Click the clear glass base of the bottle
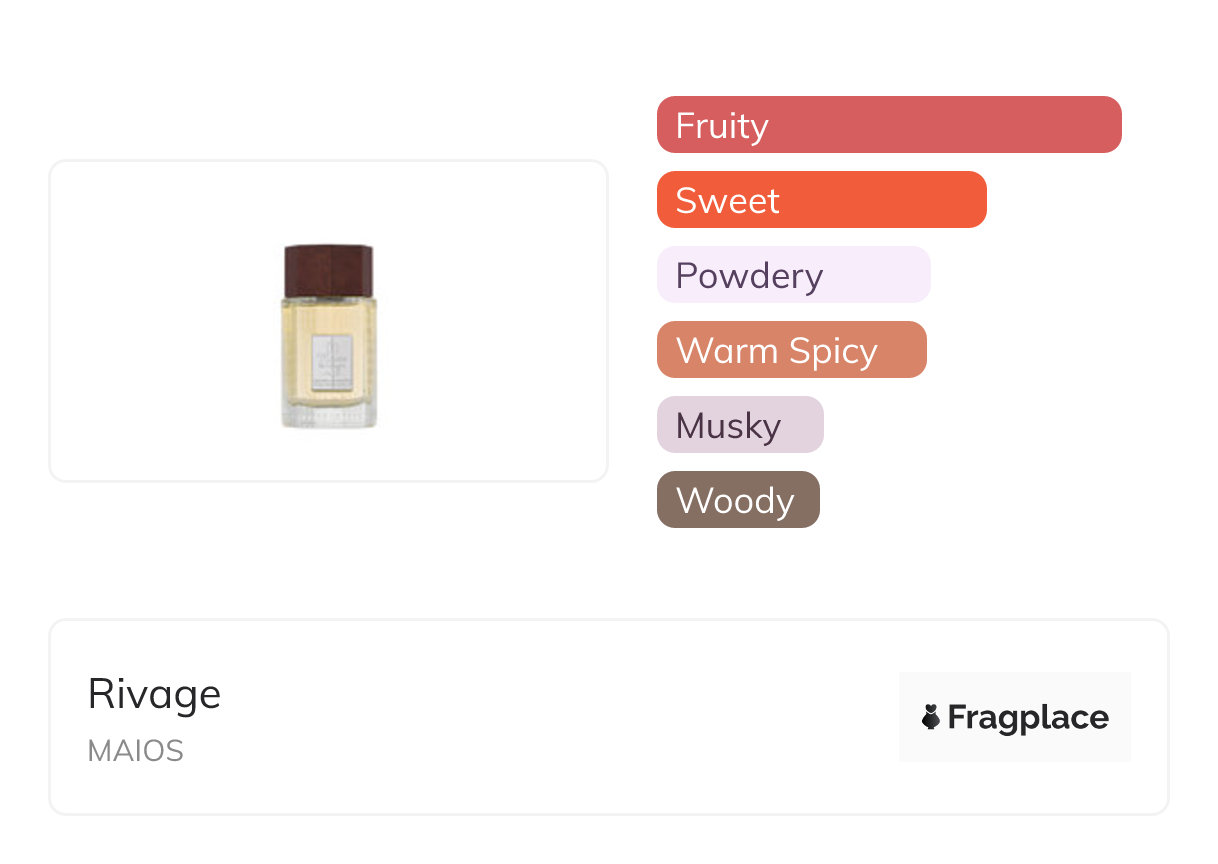This screenshot has height=864, width=1218. [328, 414]
